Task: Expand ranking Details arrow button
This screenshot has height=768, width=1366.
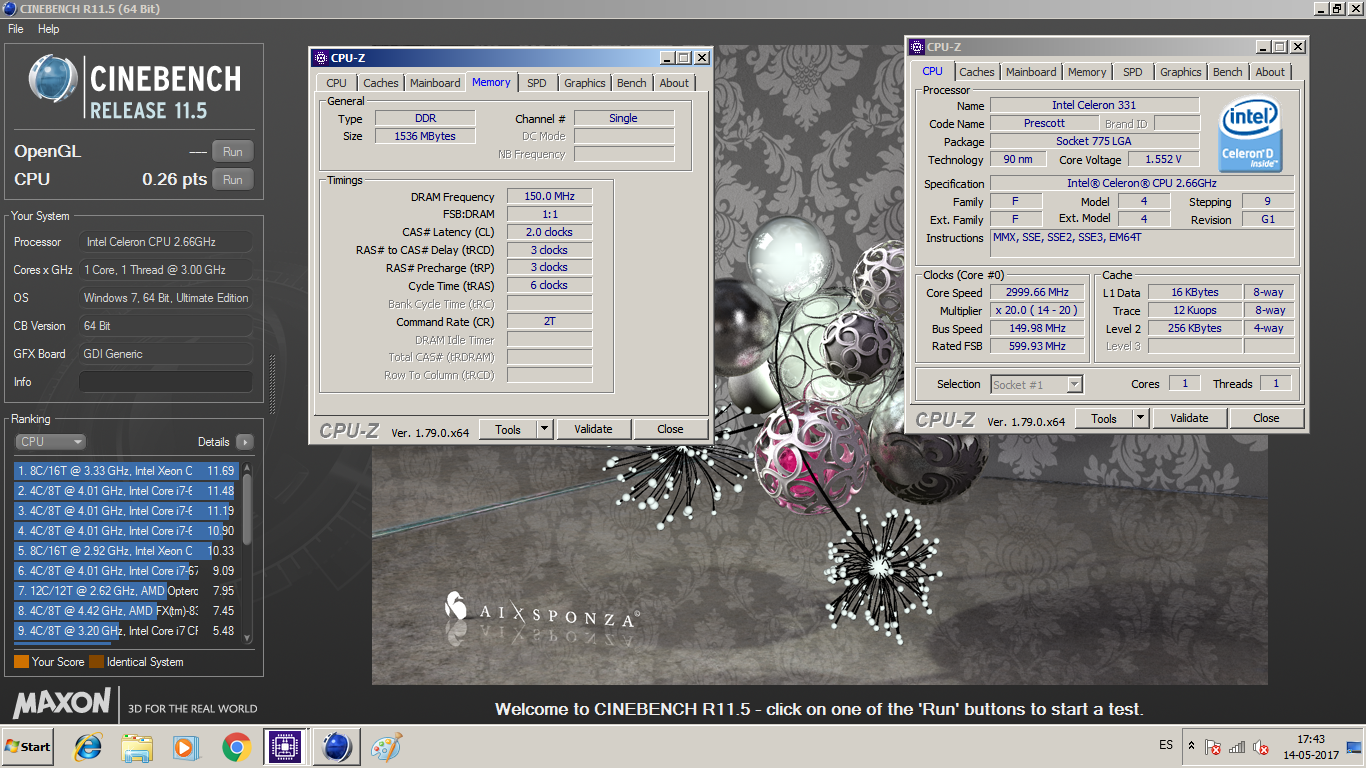Action: (x=244, y=441)
